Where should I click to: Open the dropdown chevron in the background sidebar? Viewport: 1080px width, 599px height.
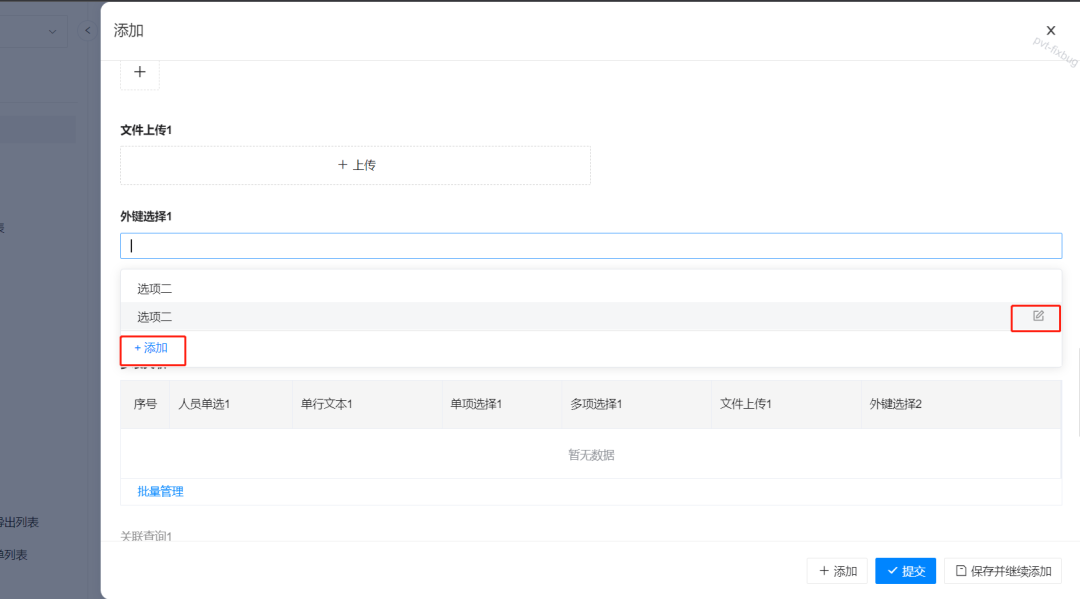[x=52, y=32]
